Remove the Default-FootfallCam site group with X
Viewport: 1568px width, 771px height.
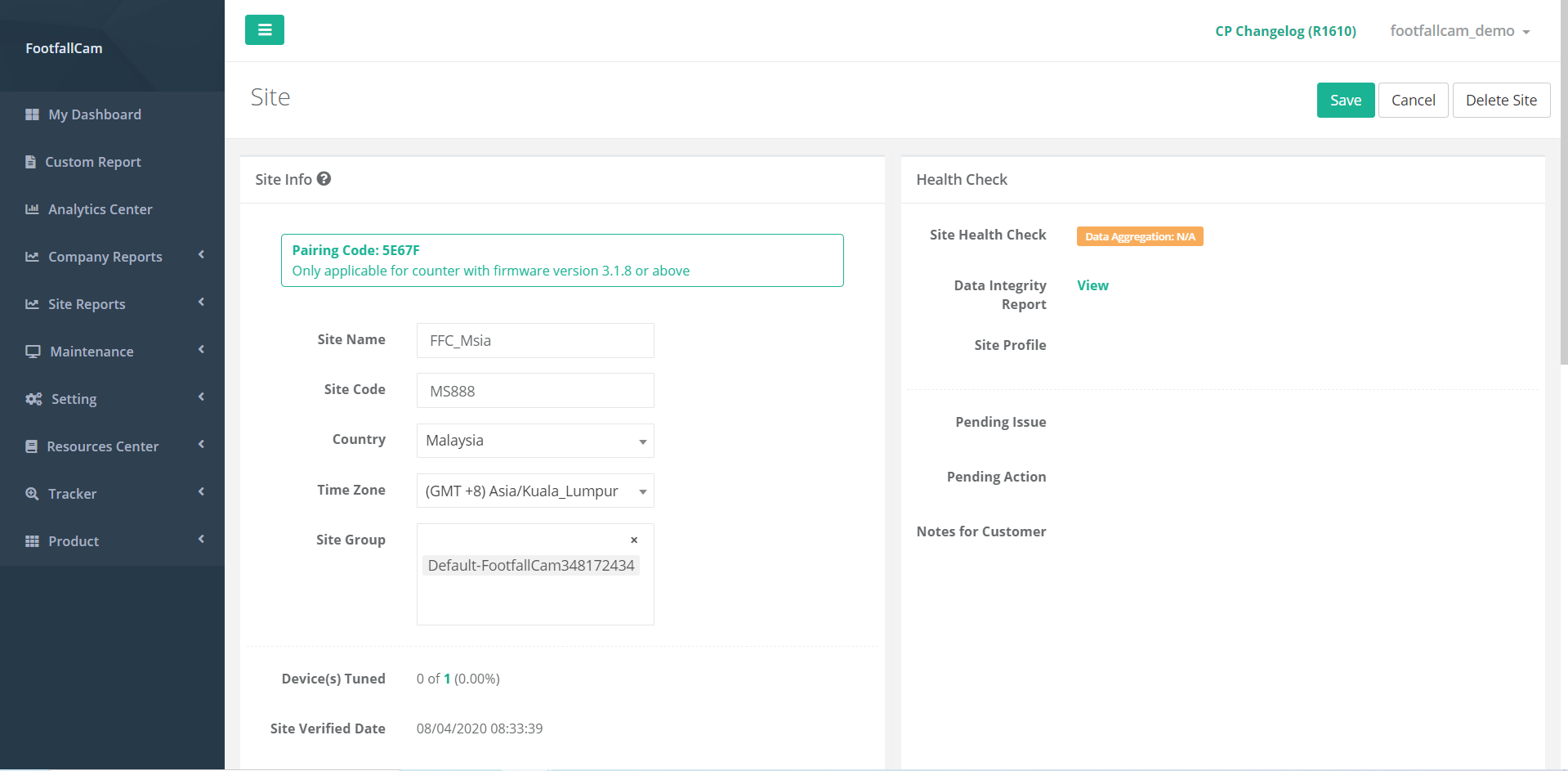(x=633, y=540)
